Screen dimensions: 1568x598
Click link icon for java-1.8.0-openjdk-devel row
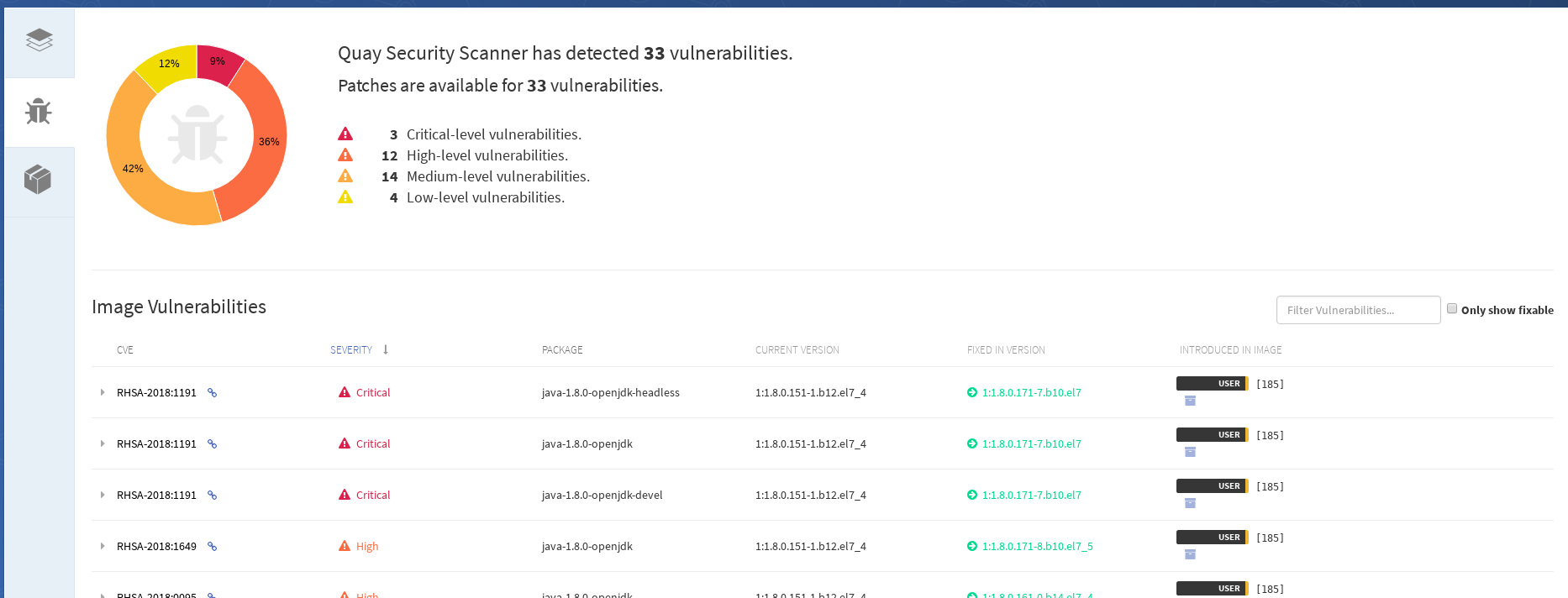click(213, 496)
